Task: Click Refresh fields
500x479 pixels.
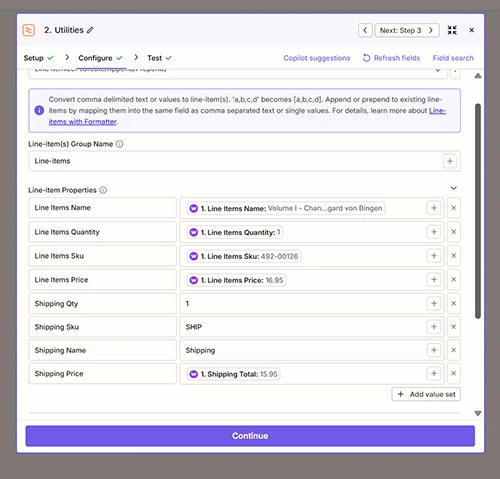Action: coord(391,58)
